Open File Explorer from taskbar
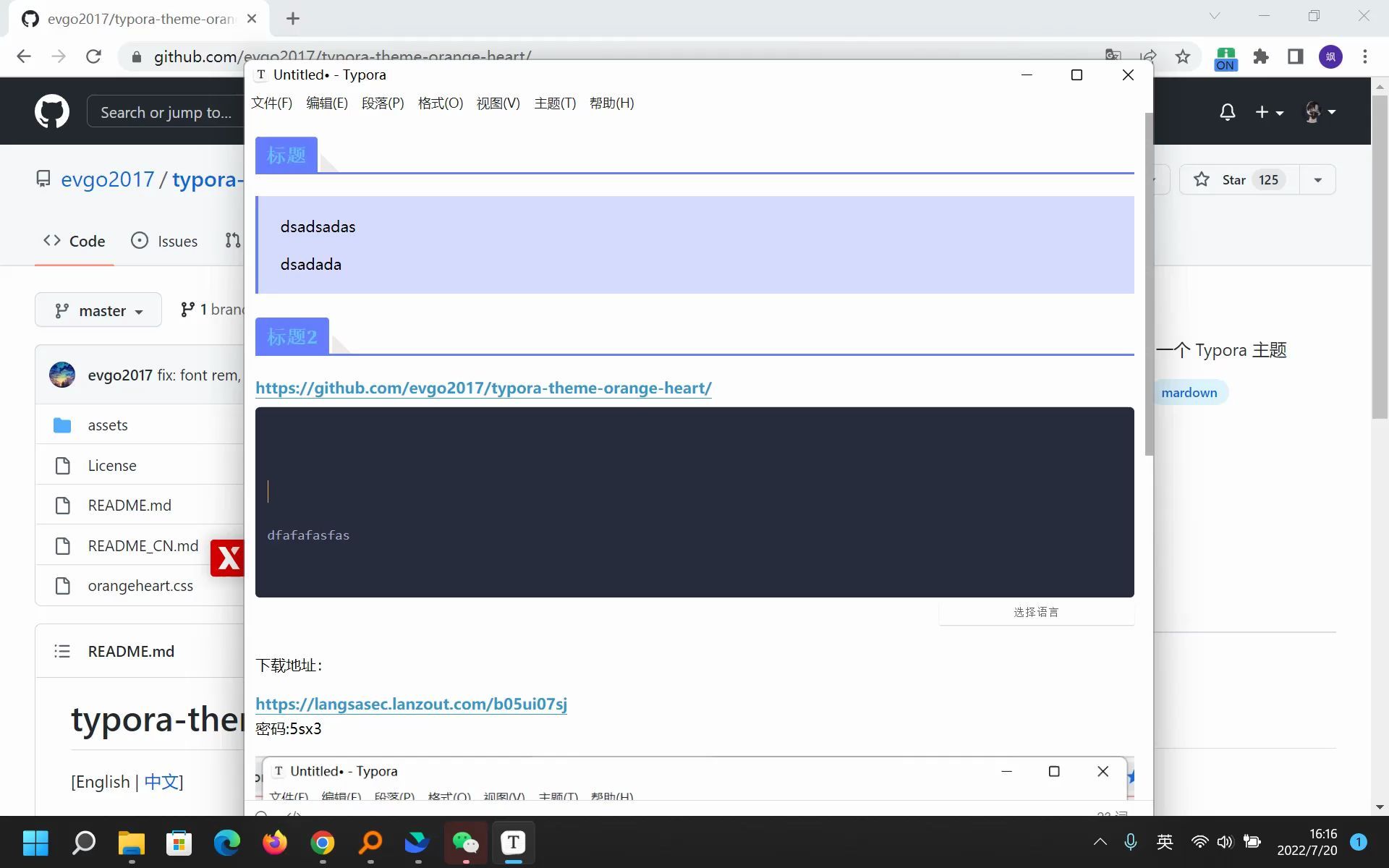Image resolution: width=1389 pixels, height=868 pixels. tap(132, 843)
